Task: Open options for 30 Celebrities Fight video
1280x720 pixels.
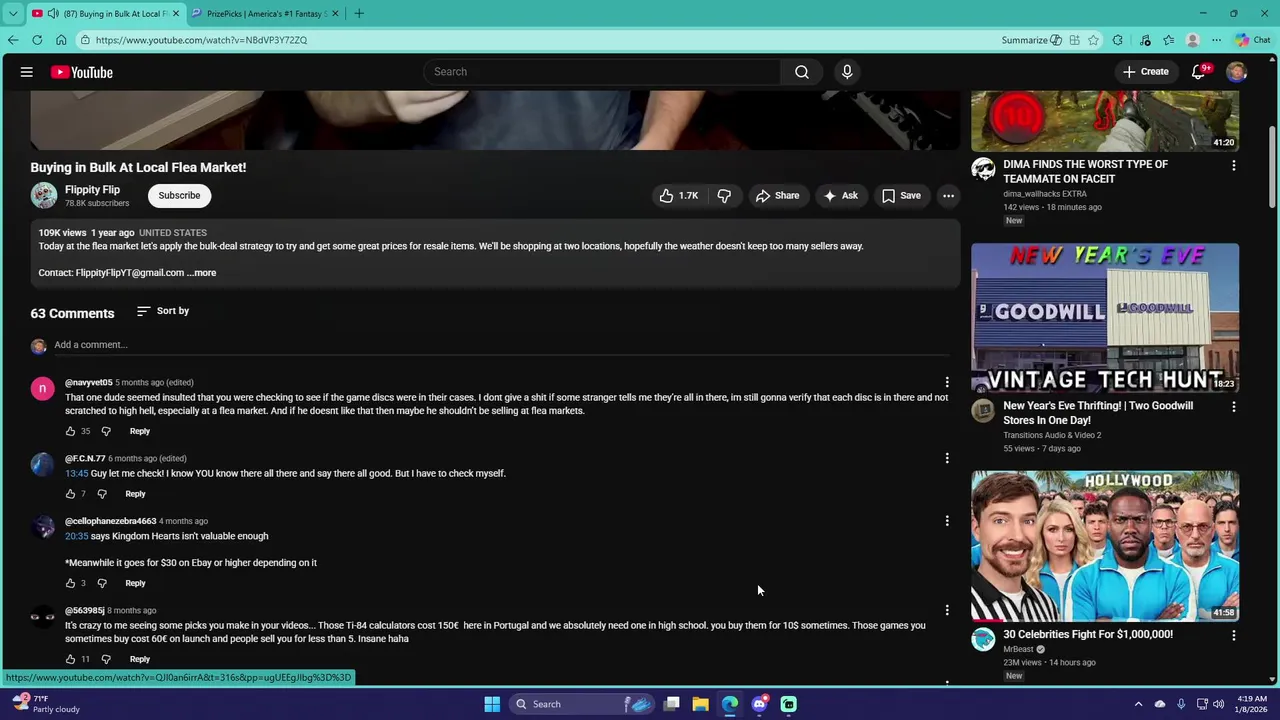Action: tap(1233, 635)
